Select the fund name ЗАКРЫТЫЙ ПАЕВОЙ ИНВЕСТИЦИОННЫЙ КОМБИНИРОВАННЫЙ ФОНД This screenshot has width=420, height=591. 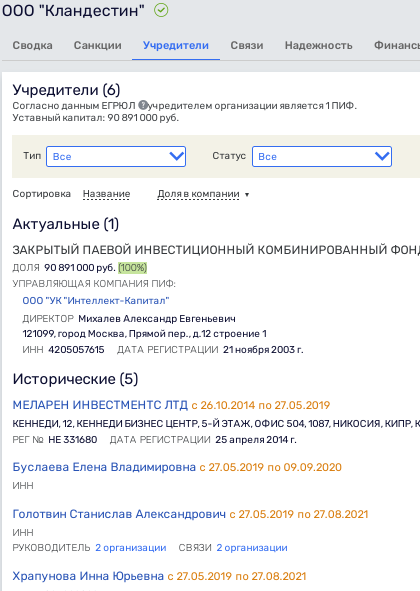click(216, 250)
